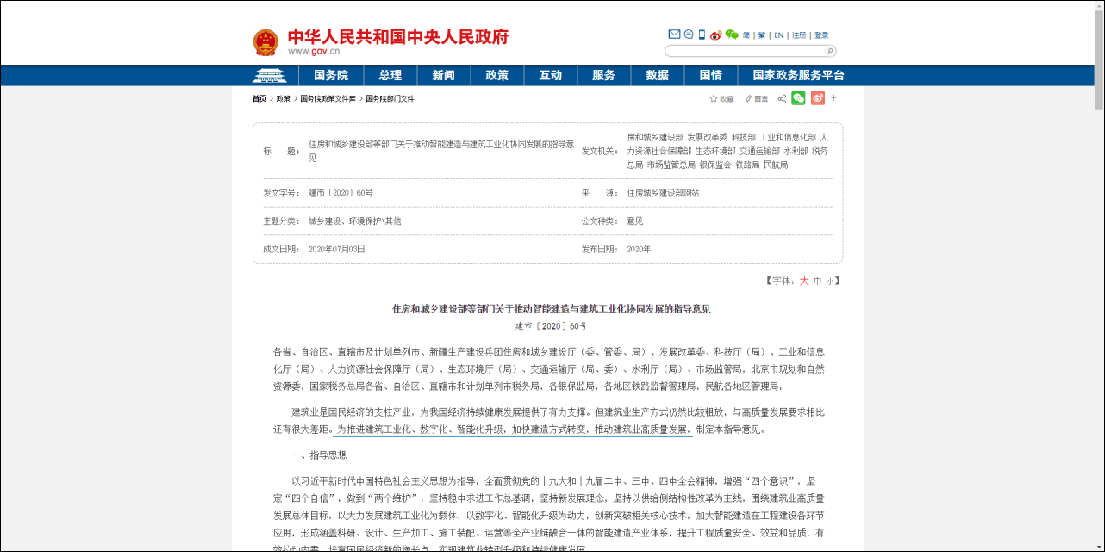Click the search magnifier icon
Viewport: 1105px width, 553px height.
pyautogui.click(x=830, y=51)
